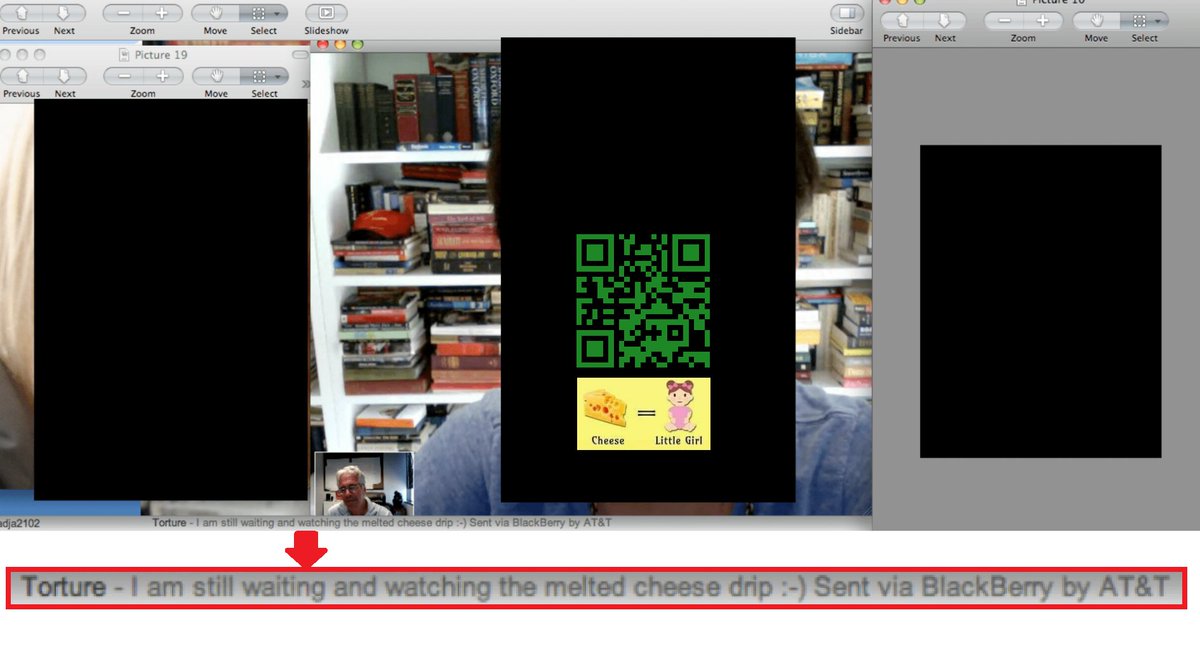Zoom in with plus in Picture 19 window

162,76
